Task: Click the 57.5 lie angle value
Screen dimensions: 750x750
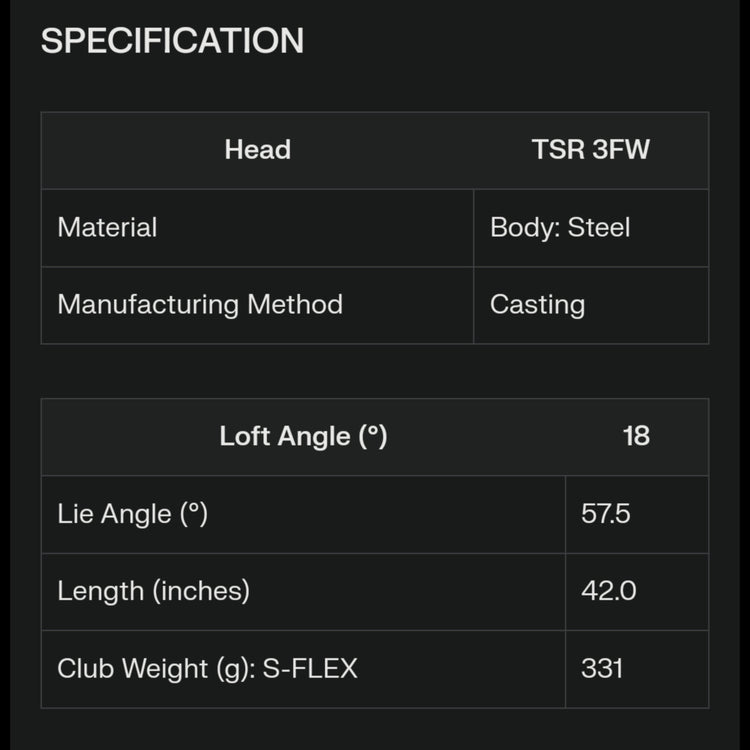Action: tap(606, 514)
